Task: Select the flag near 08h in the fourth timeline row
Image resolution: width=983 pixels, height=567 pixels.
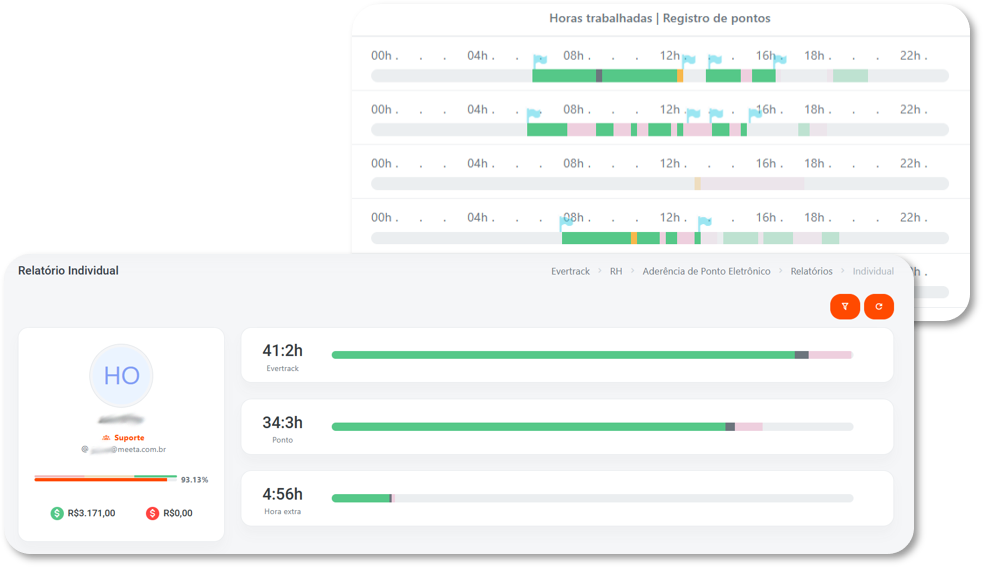Action: point(566,222)
